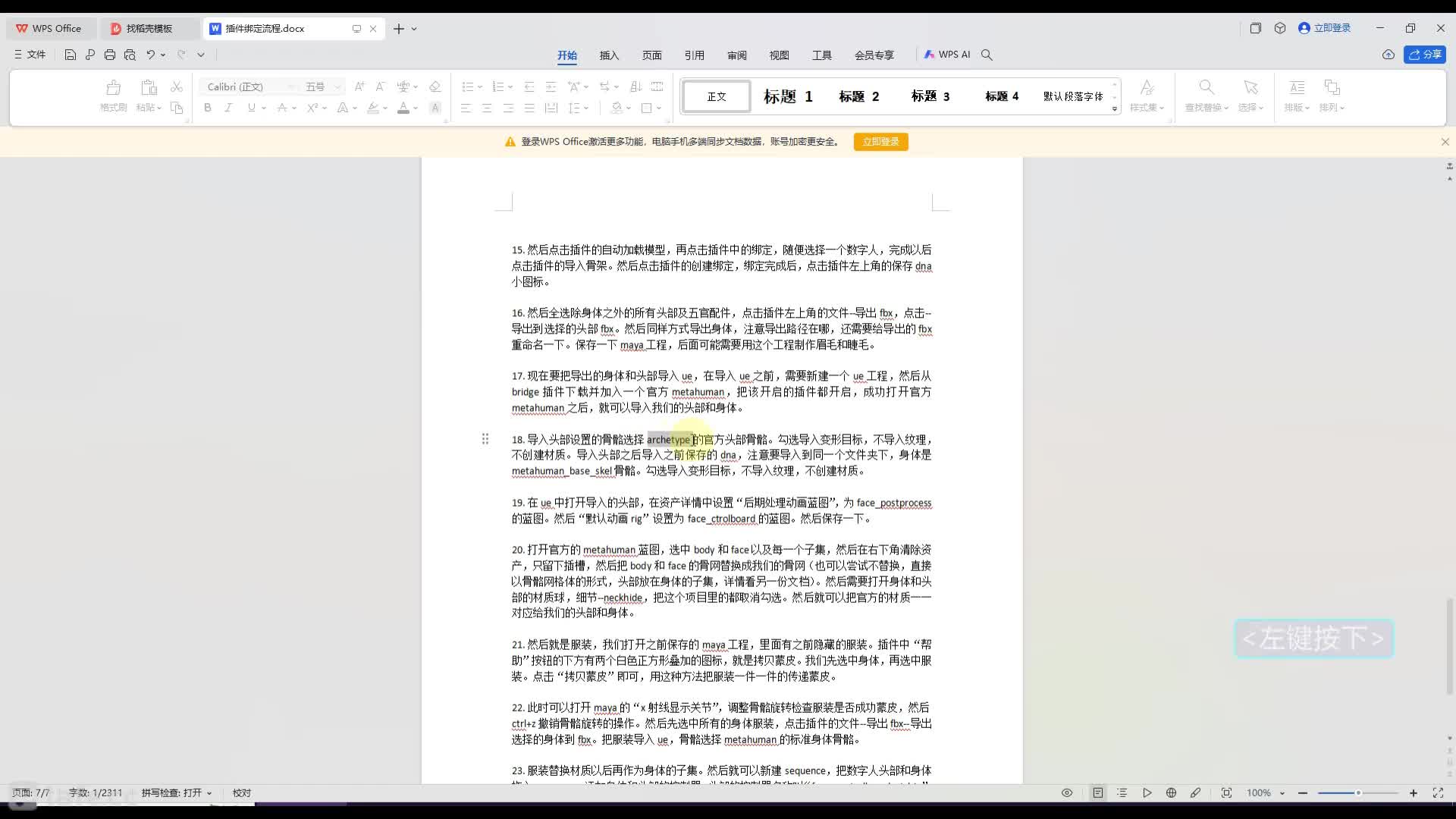Click the Cut scissors icon
This screenshot has width=1456, height=819.
[177, 87]
